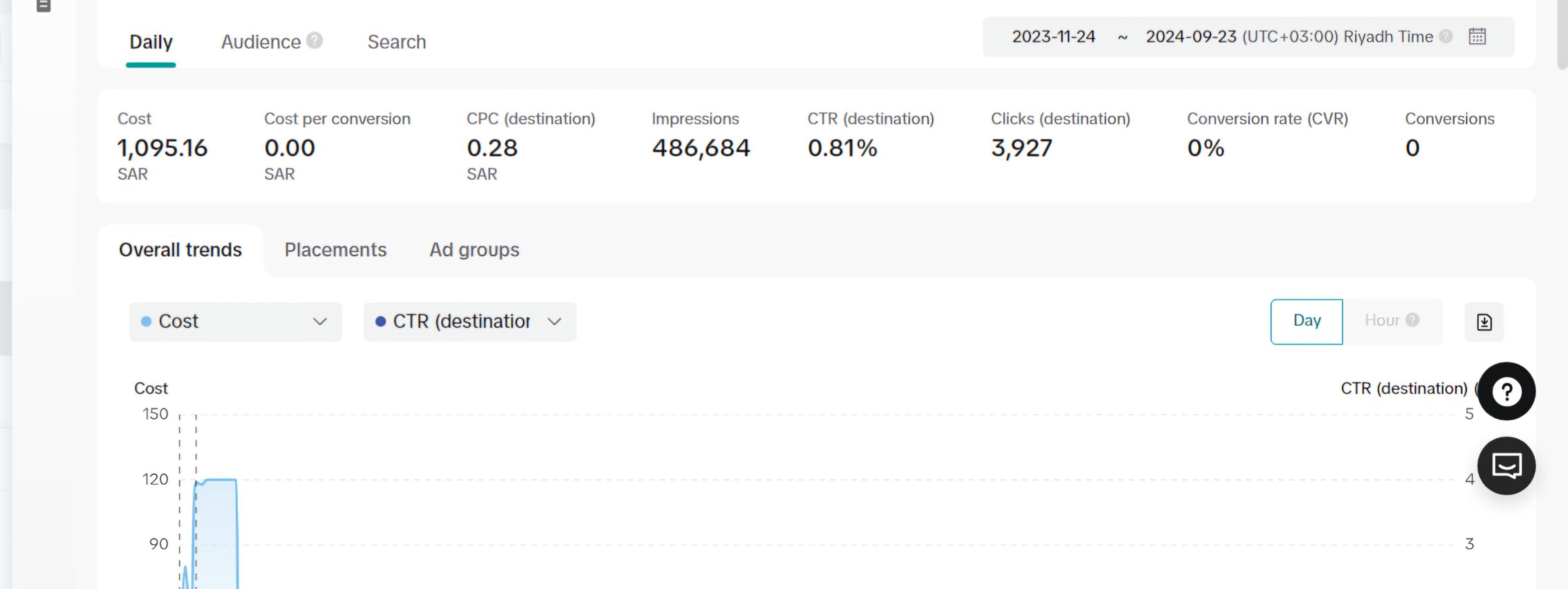Click the Conversion rate (CVR) label
The height and width of the screenshot is (589, 1568).
1267,119
